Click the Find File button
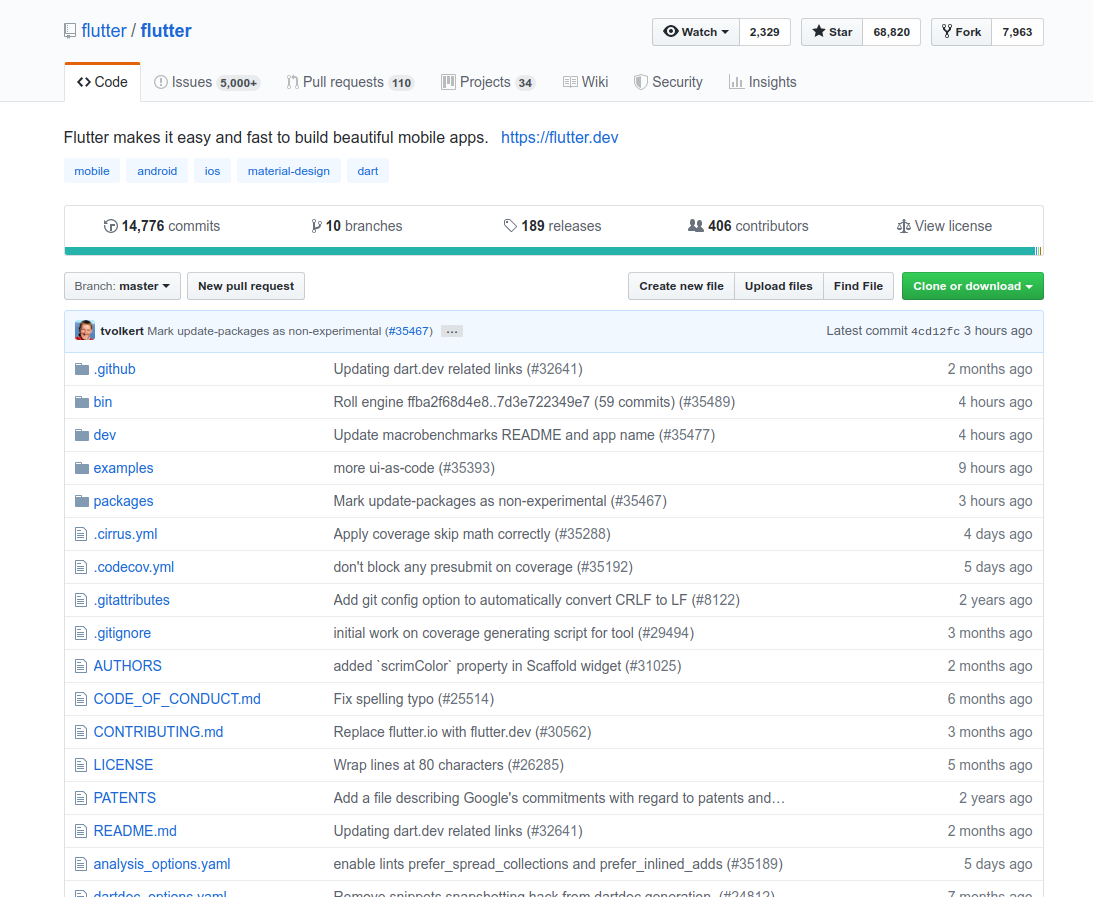The width and height of the screenshot is (1093, 897). (858, 286)
